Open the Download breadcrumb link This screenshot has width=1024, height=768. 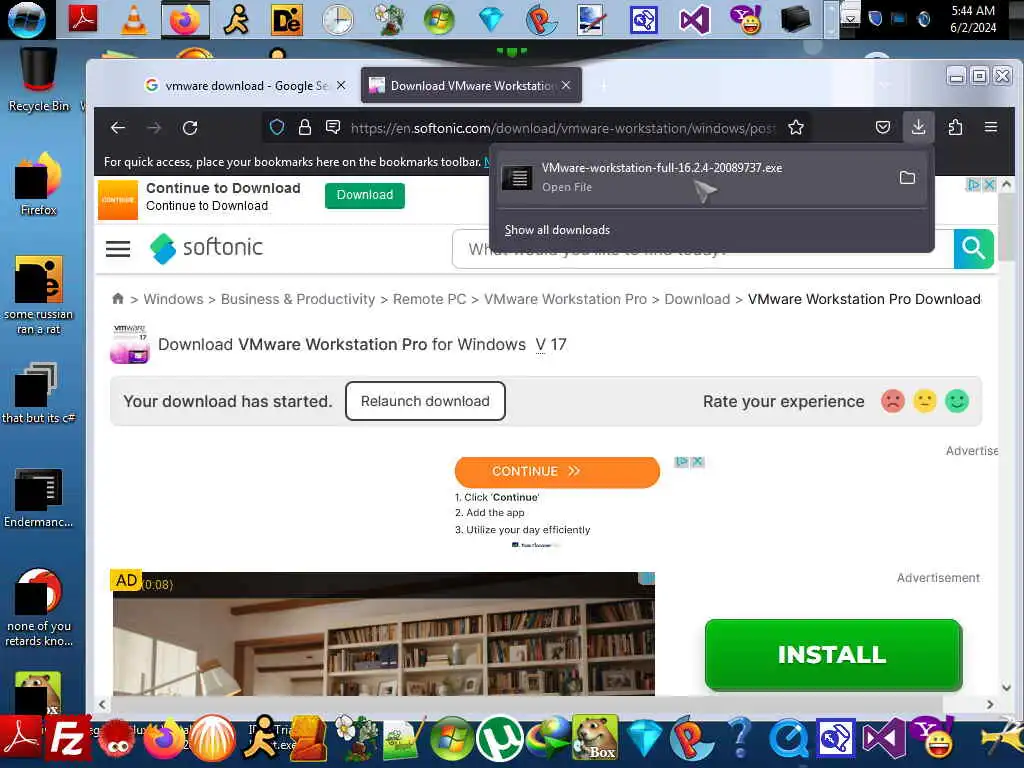click(x=697, y=299)
